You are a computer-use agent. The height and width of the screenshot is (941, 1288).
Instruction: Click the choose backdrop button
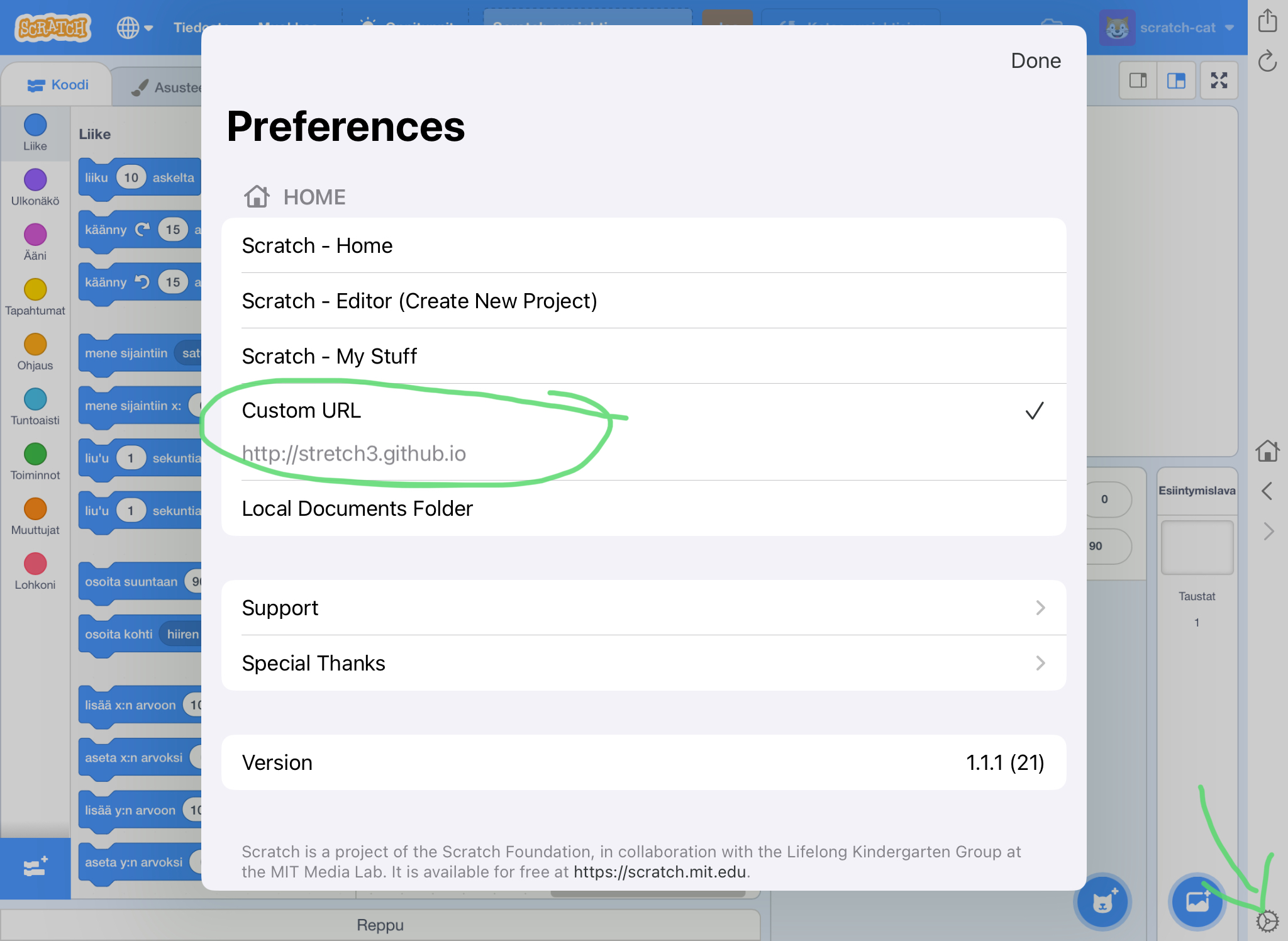(1197, 901)
